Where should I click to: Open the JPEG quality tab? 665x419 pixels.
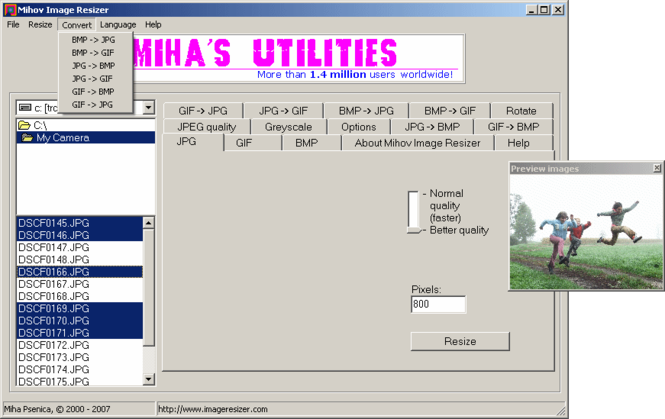click(207, 127)
